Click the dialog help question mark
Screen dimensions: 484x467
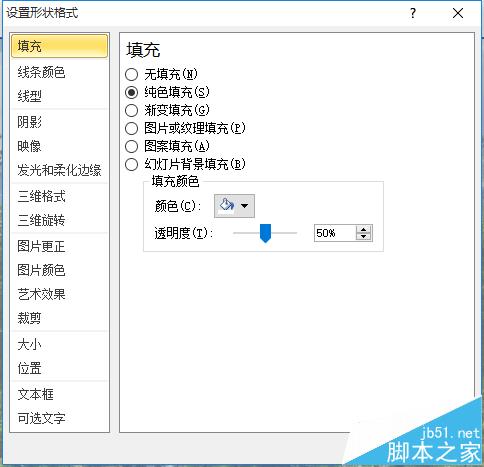413,13
